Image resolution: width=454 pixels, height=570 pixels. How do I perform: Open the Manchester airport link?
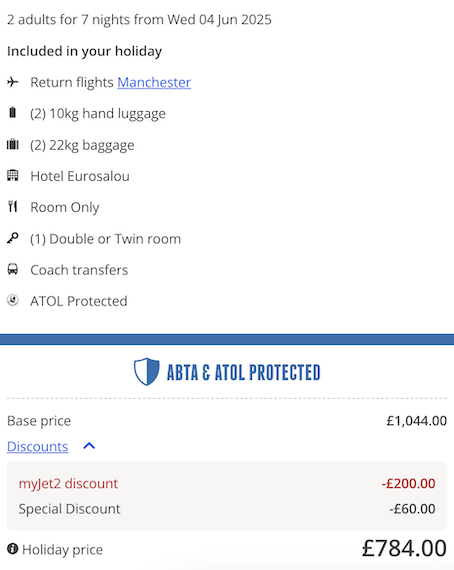point(154,83)
